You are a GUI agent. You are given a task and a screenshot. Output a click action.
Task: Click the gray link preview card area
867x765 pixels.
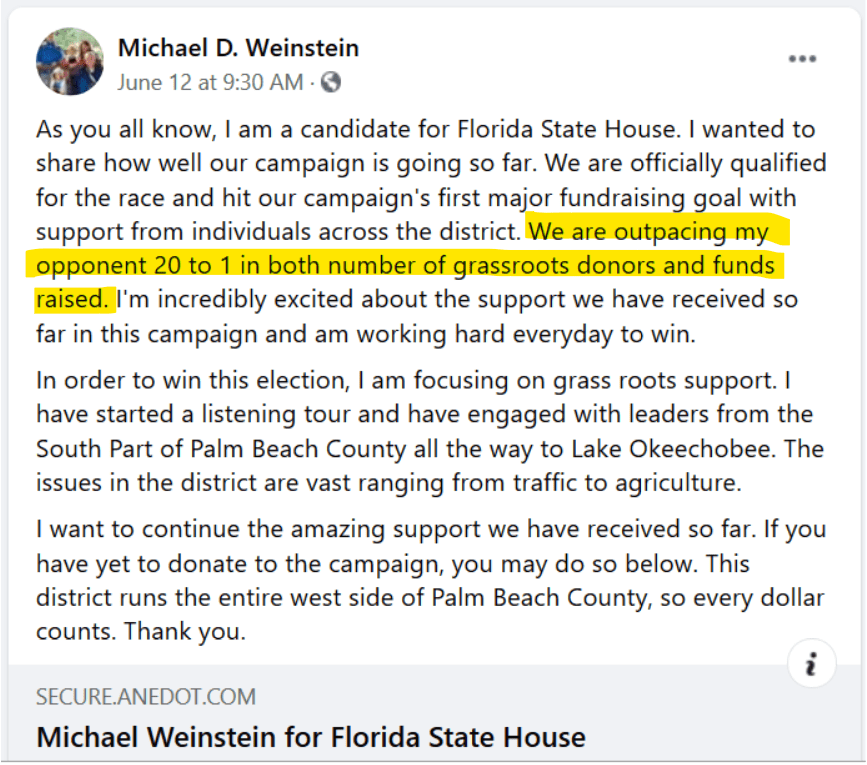tap(434, 713)
